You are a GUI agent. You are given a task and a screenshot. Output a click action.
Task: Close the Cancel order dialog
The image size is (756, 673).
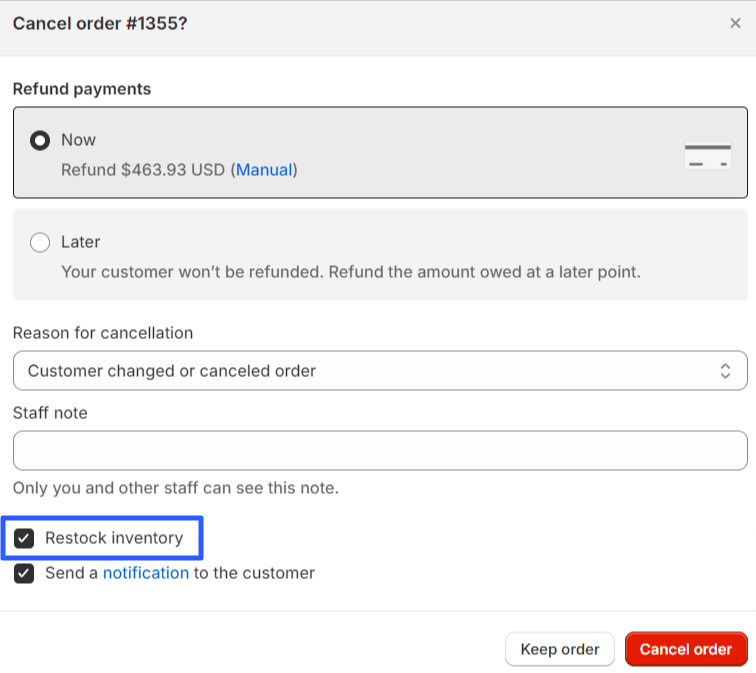click(735, 23)
